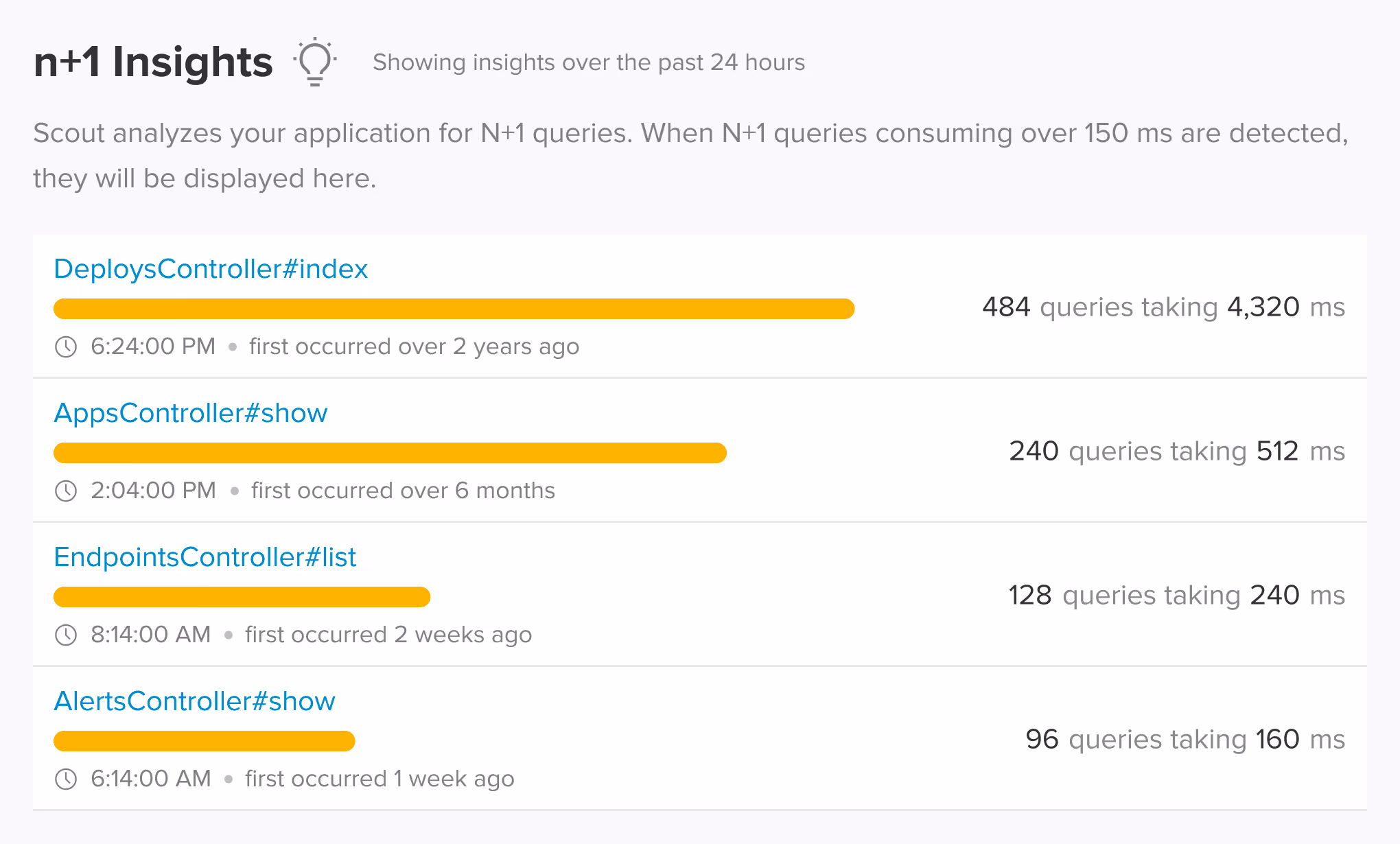Click the clock icon beside 8:14:00 AM

coord(65,635)
